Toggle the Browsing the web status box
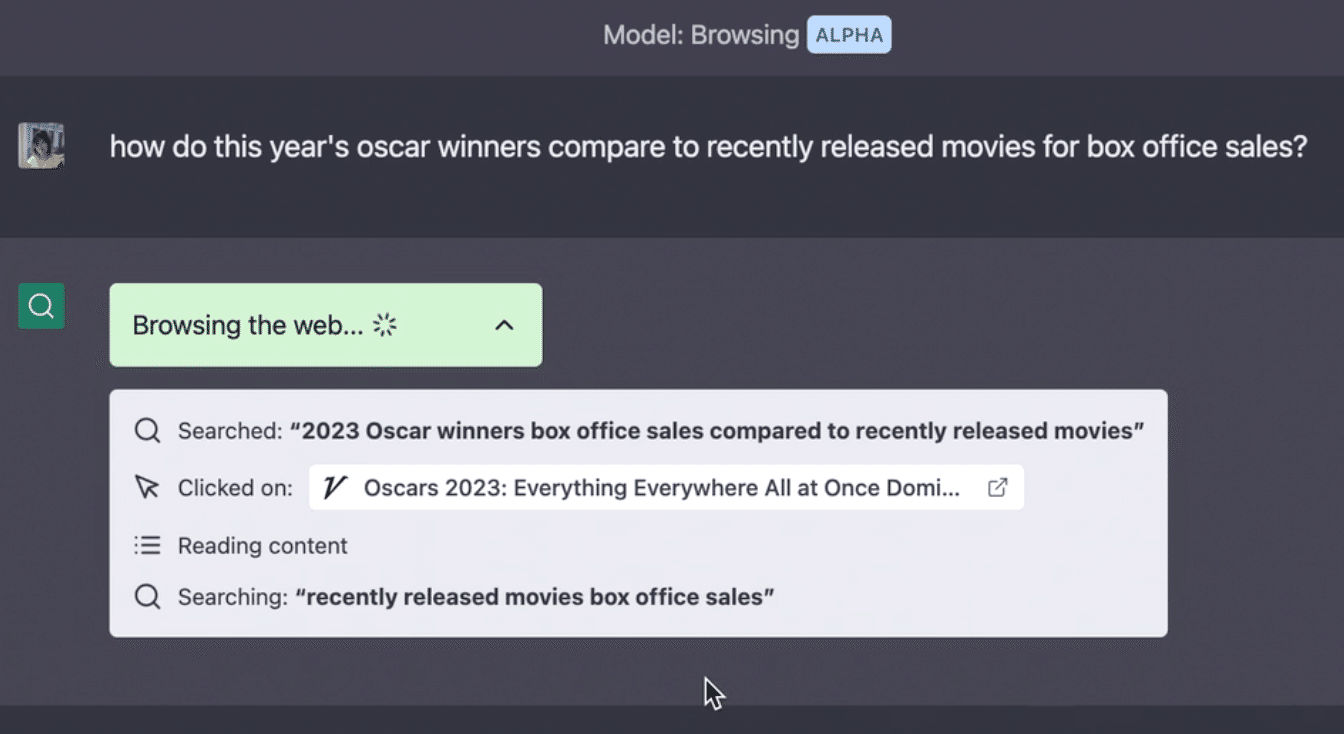The height and width of the screenshot is (734, 1344). coord(250,325)
